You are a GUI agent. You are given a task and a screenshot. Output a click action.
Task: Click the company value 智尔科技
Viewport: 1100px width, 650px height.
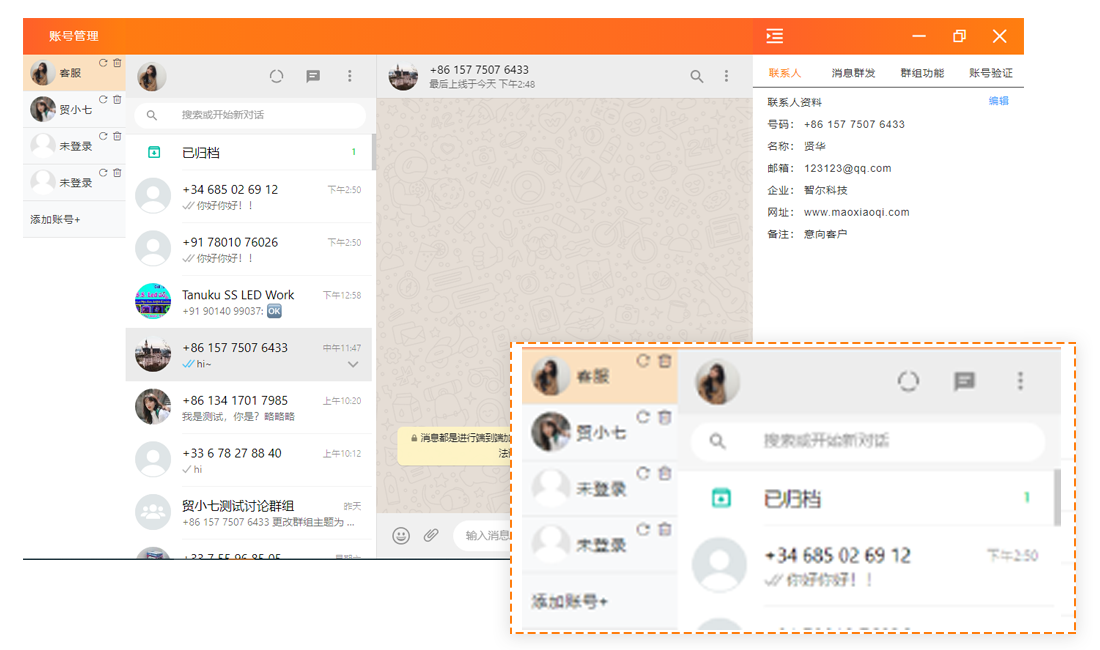point(826,190)
